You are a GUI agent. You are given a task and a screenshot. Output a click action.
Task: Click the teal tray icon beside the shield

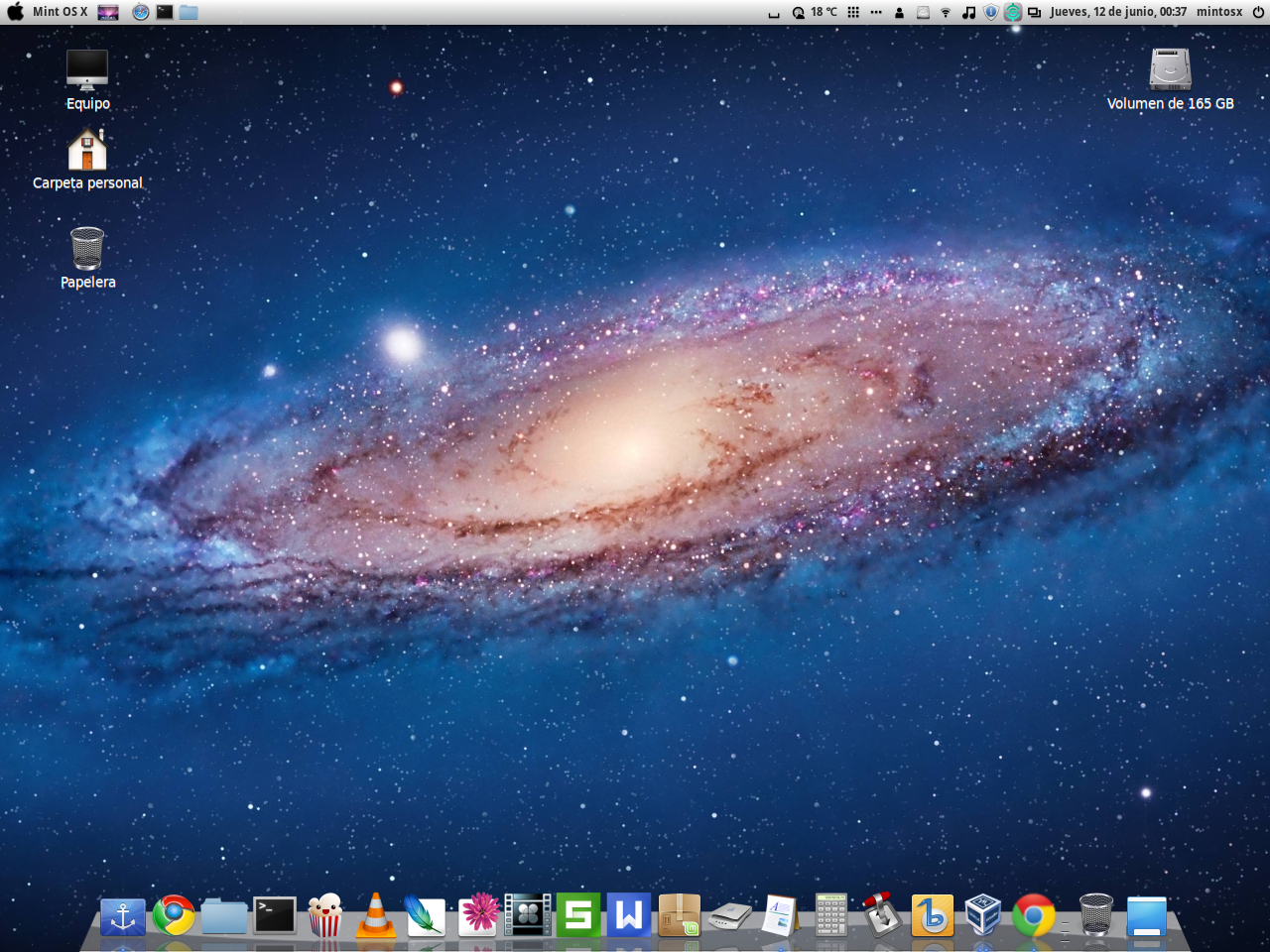point(1012,13)
